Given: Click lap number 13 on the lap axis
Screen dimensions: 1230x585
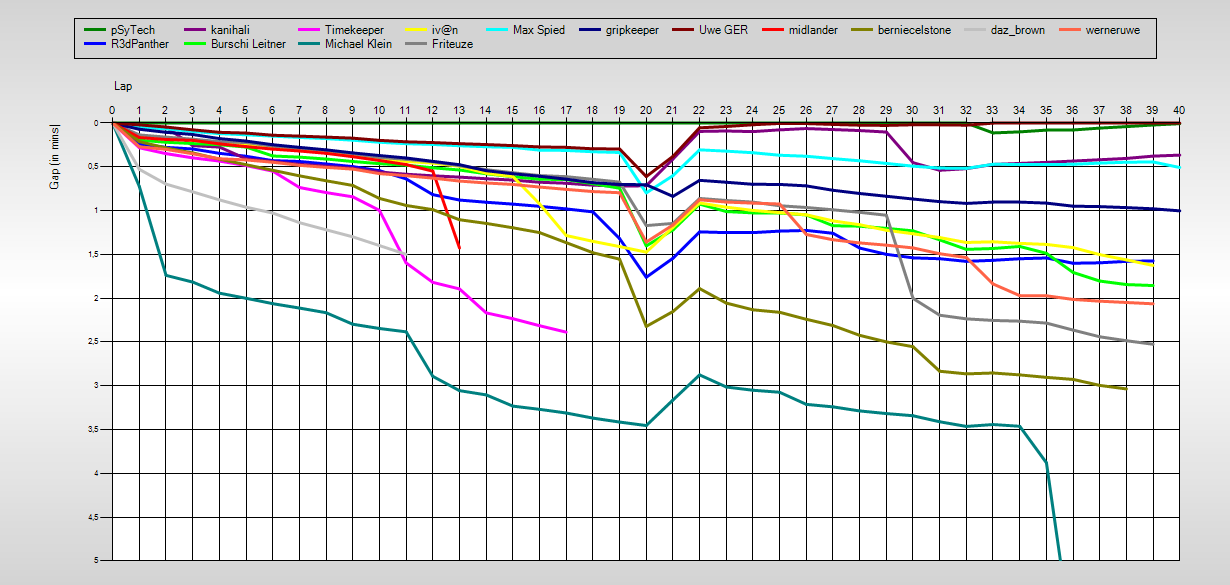Looking at the screenshot, I should click(459, 111).
